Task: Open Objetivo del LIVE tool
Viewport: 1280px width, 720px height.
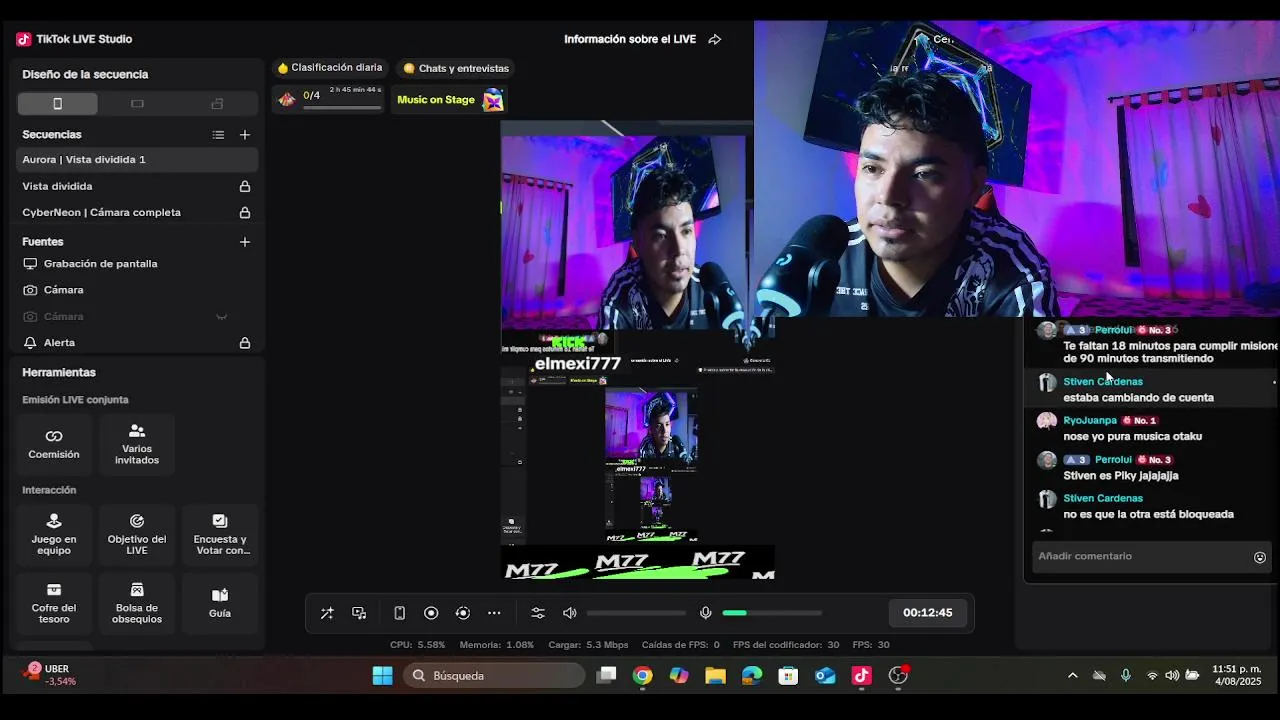Action: pyautogui.click(x=137, y=535)
